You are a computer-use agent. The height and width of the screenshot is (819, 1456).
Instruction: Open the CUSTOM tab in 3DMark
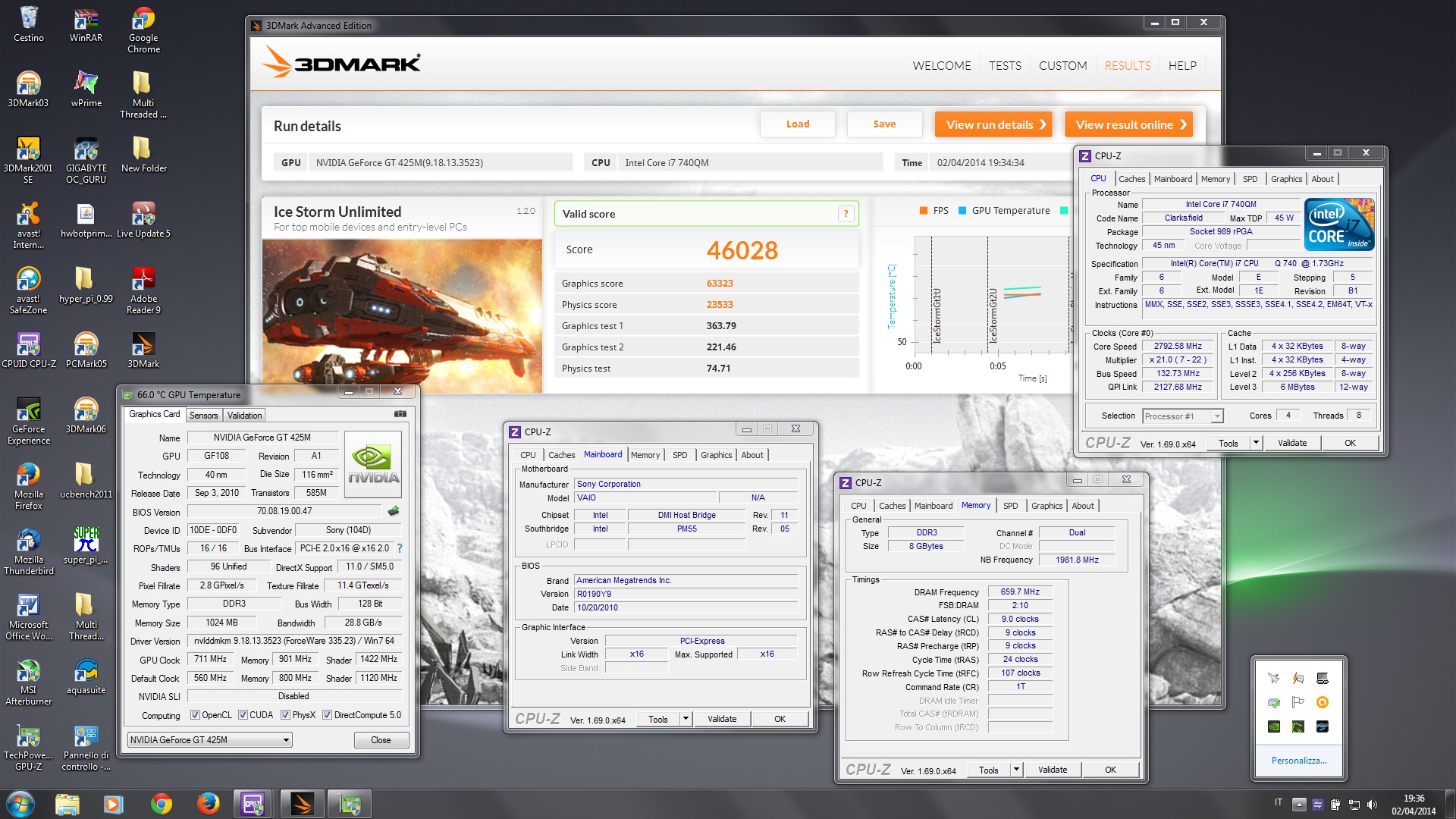(x=1062, y=66)
